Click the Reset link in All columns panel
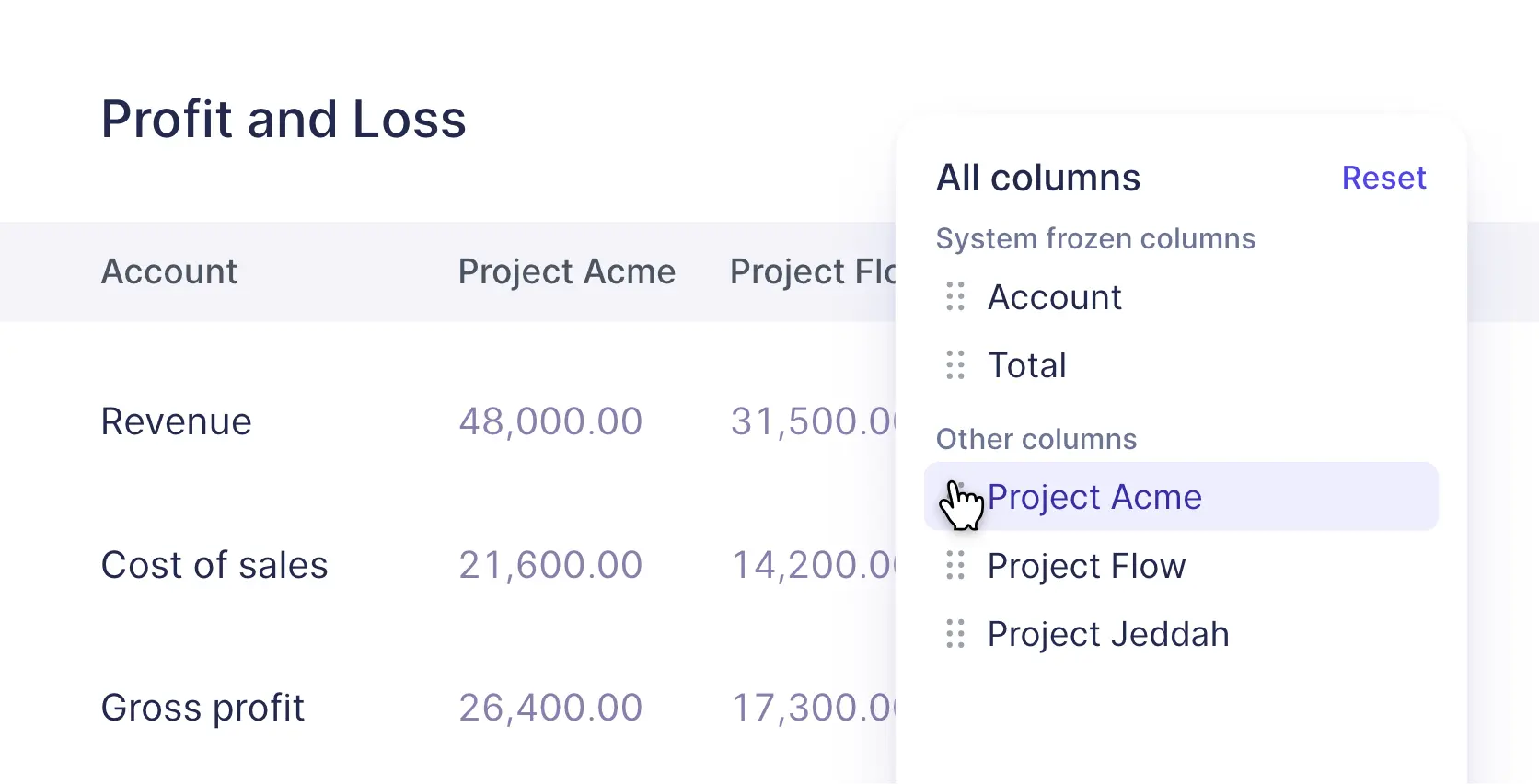Image resolution: width=1539 pixels, height=784 pixels. [1383, 178]
